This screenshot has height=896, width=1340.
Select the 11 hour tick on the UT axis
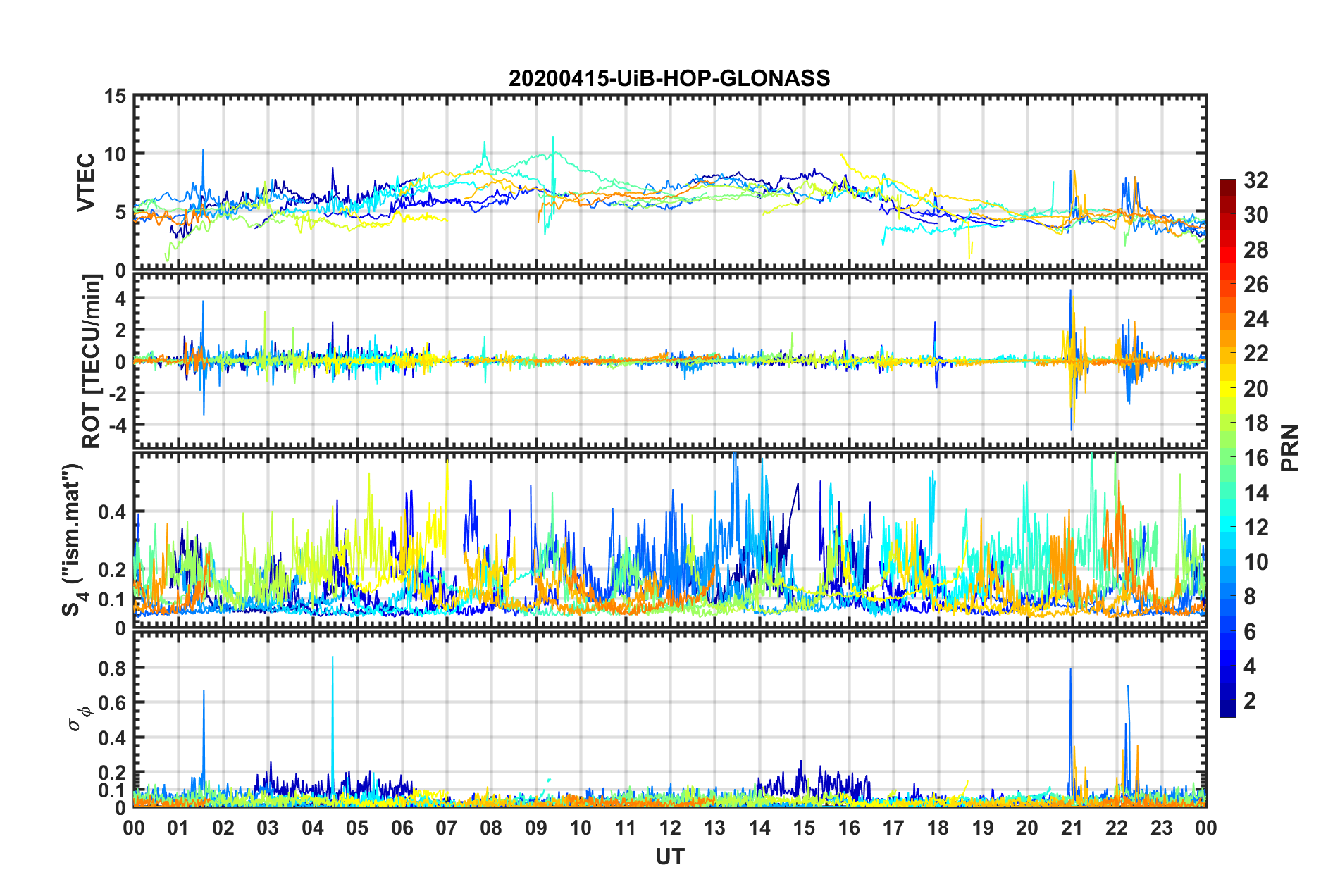[x=626, y=828]
